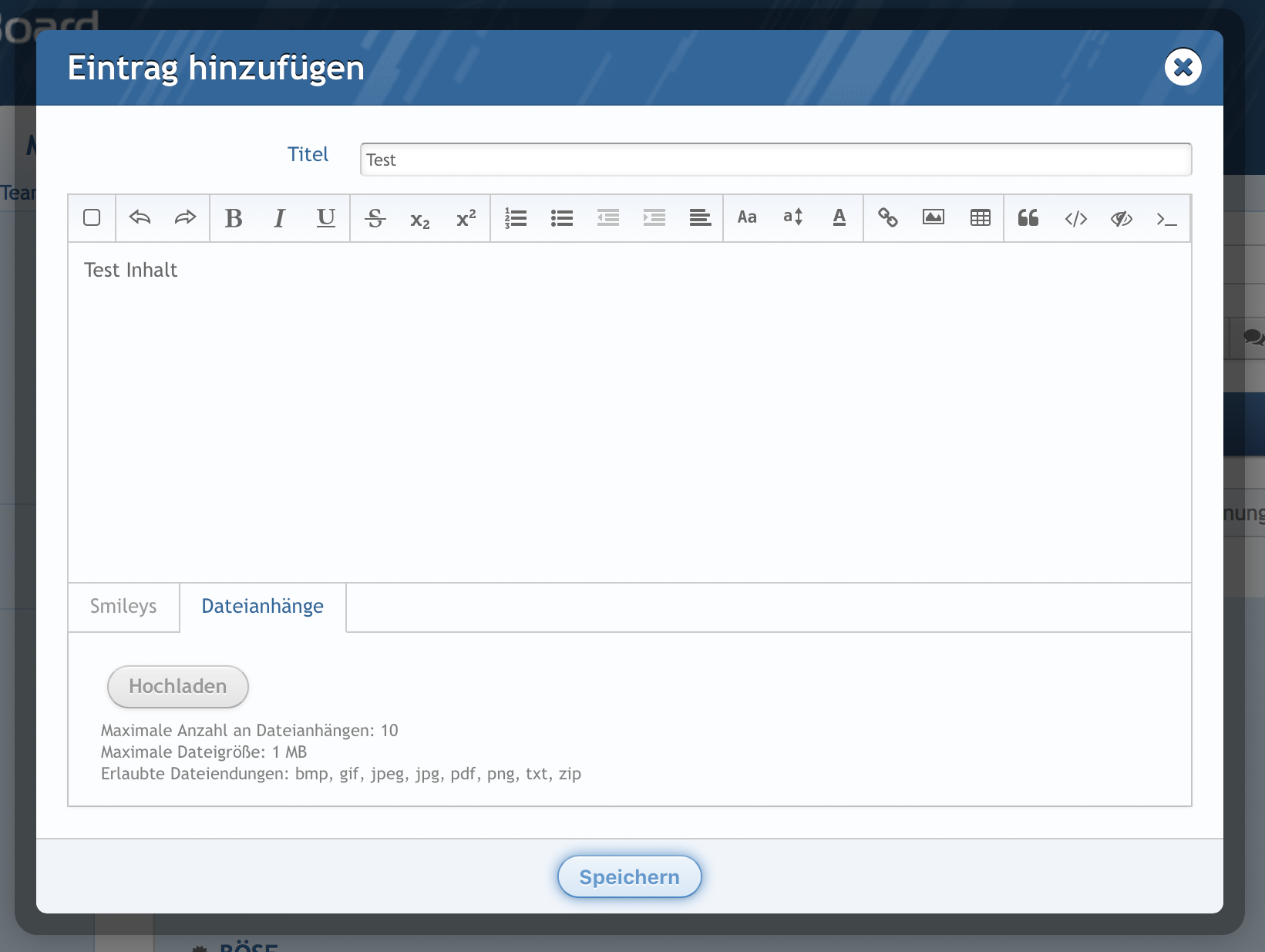
Task: Click the Titel input field
Action: point(775,160)
